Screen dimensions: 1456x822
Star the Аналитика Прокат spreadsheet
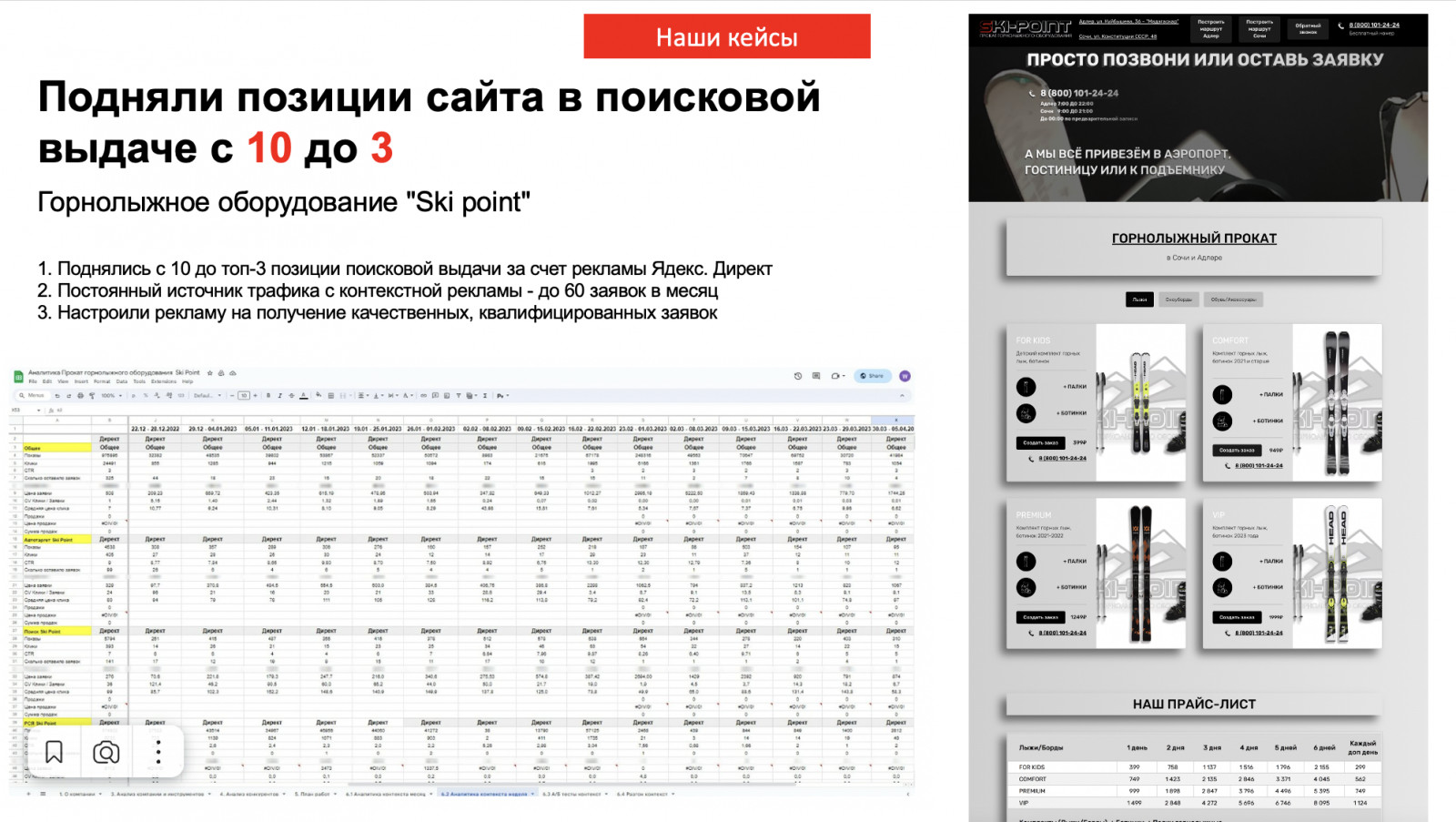210,373
